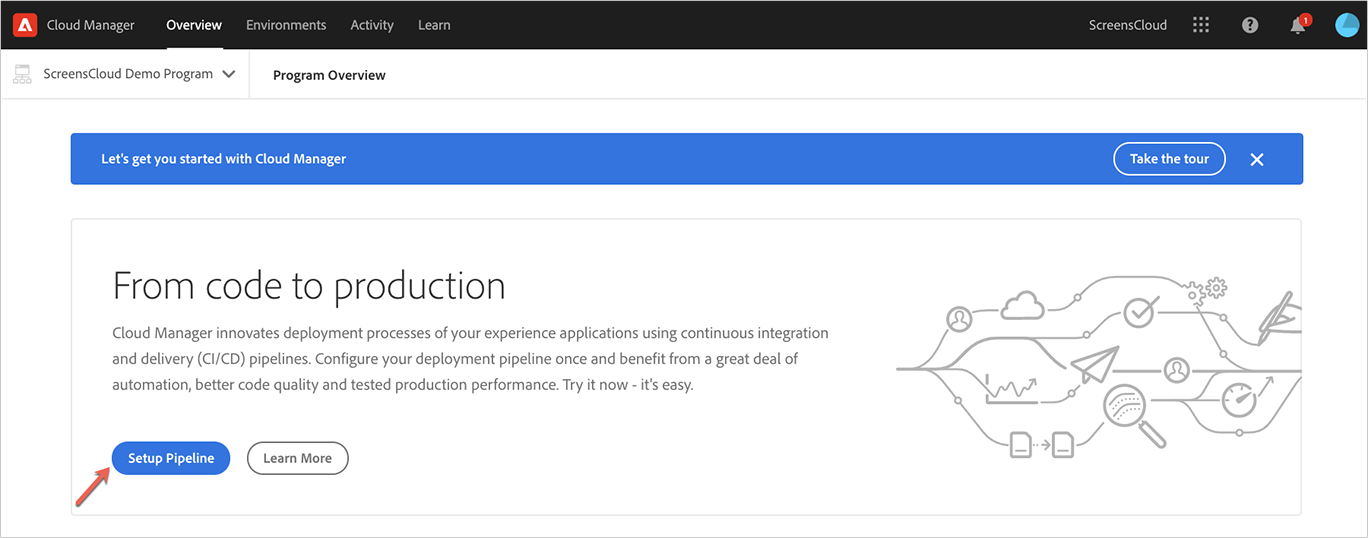Screen dimensions: 1368x538
Task: Open the Learn tab
Action: pyautogui.click(x=434, y=25)
